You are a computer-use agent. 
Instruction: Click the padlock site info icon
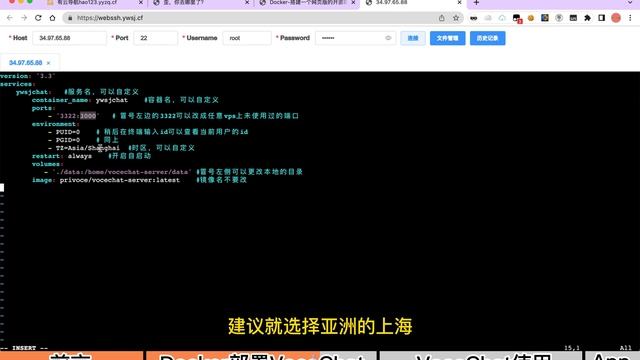(70, 18)
